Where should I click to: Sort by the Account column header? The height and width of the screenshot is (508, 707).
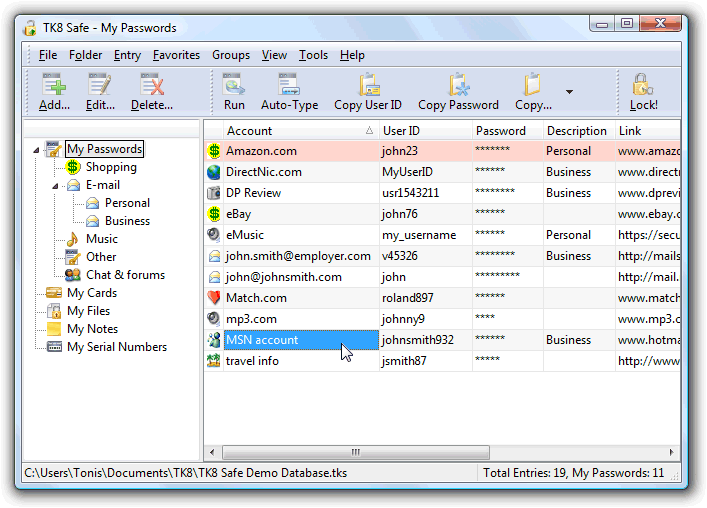click(301, 131)
